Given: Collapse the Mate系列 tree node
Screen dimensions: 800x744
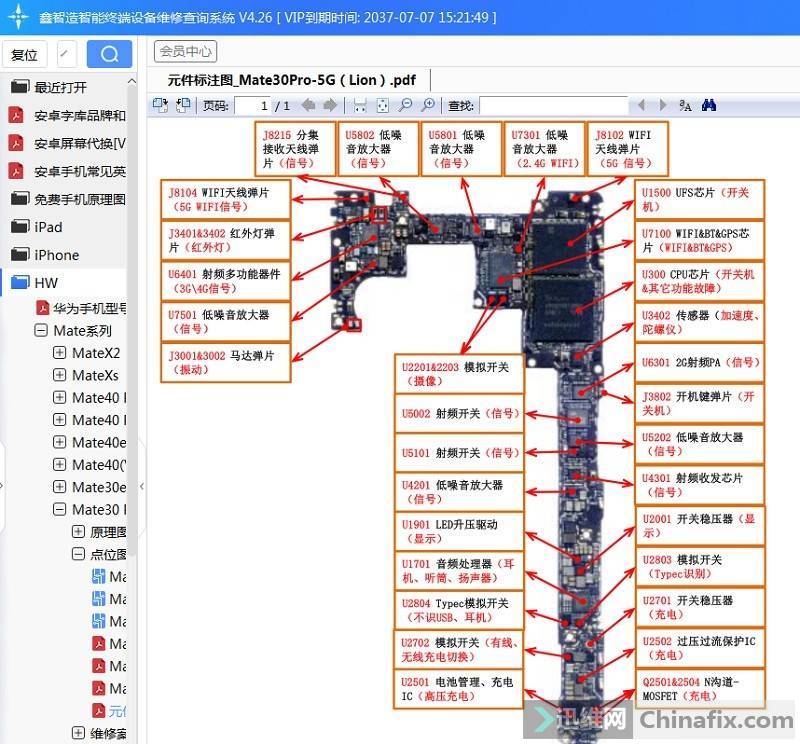Looking at the screenshot, I should (x=41, y=331).
